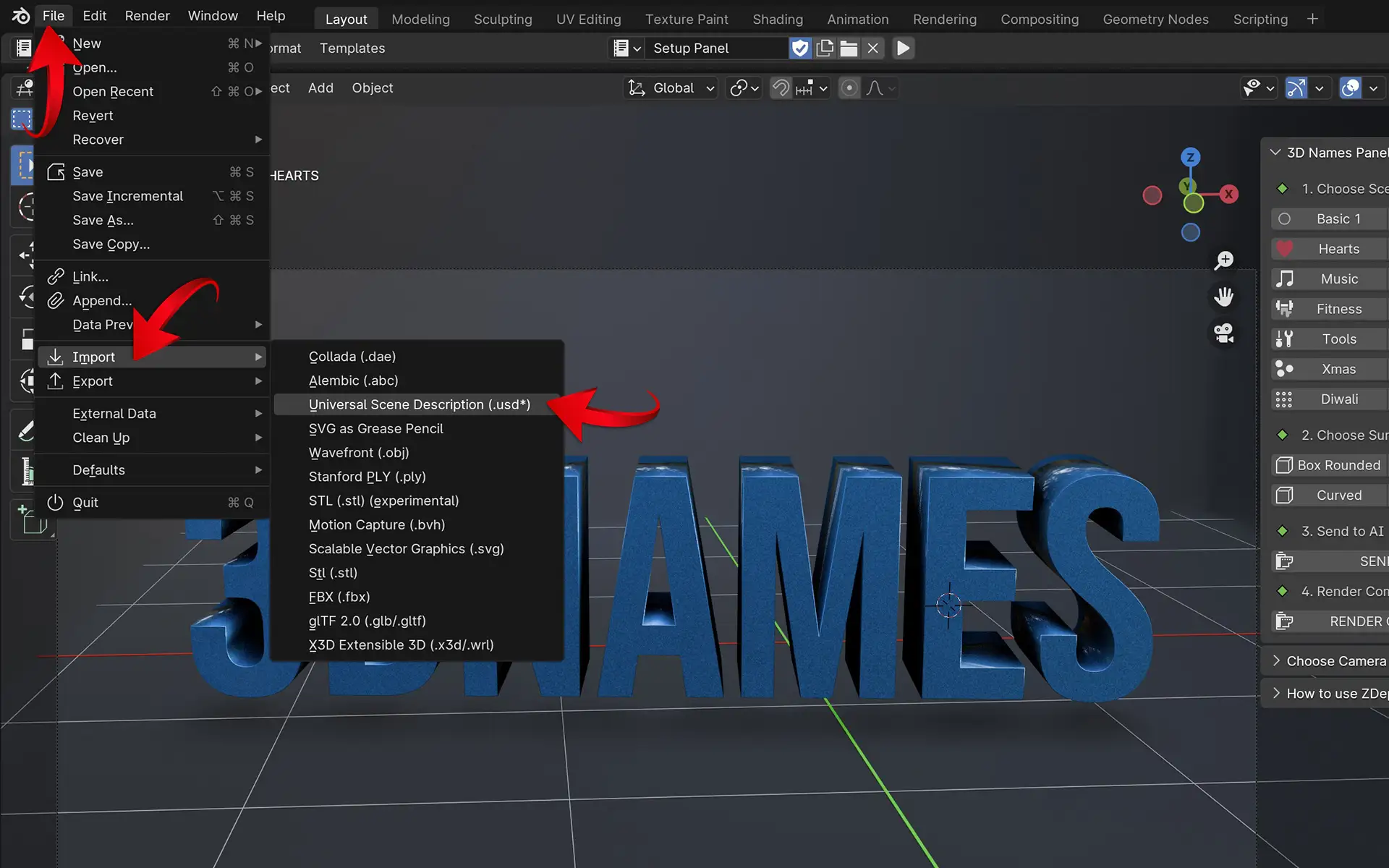
Task: Open the Templates menu in text editor
Action: [352, 48]
